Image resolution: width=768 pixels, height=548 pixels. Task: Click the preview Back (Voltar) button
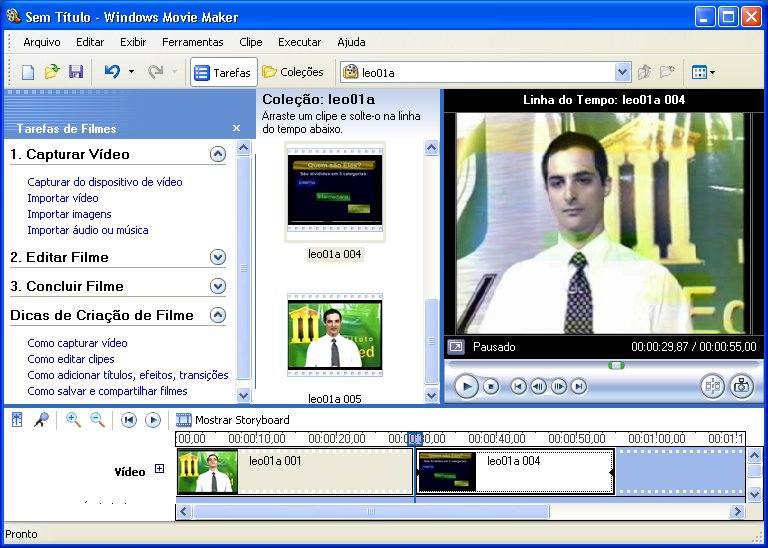tap(518, 387)
